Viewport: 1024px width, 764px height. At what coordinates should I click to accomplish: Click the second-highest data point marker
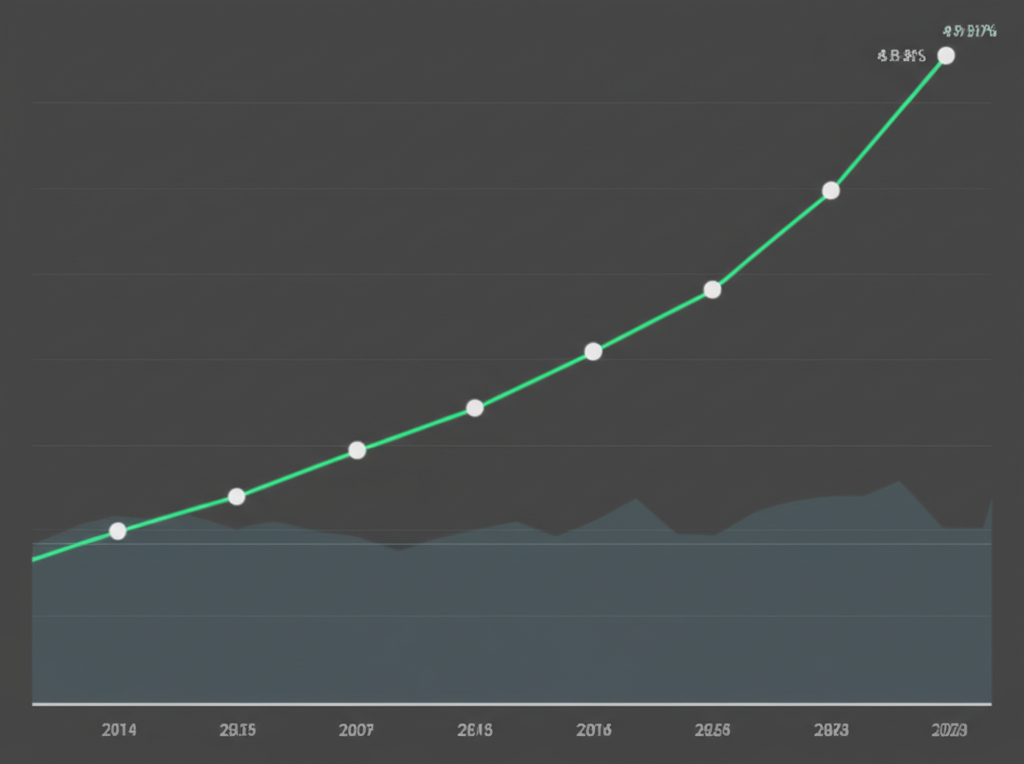pos(830,189)
